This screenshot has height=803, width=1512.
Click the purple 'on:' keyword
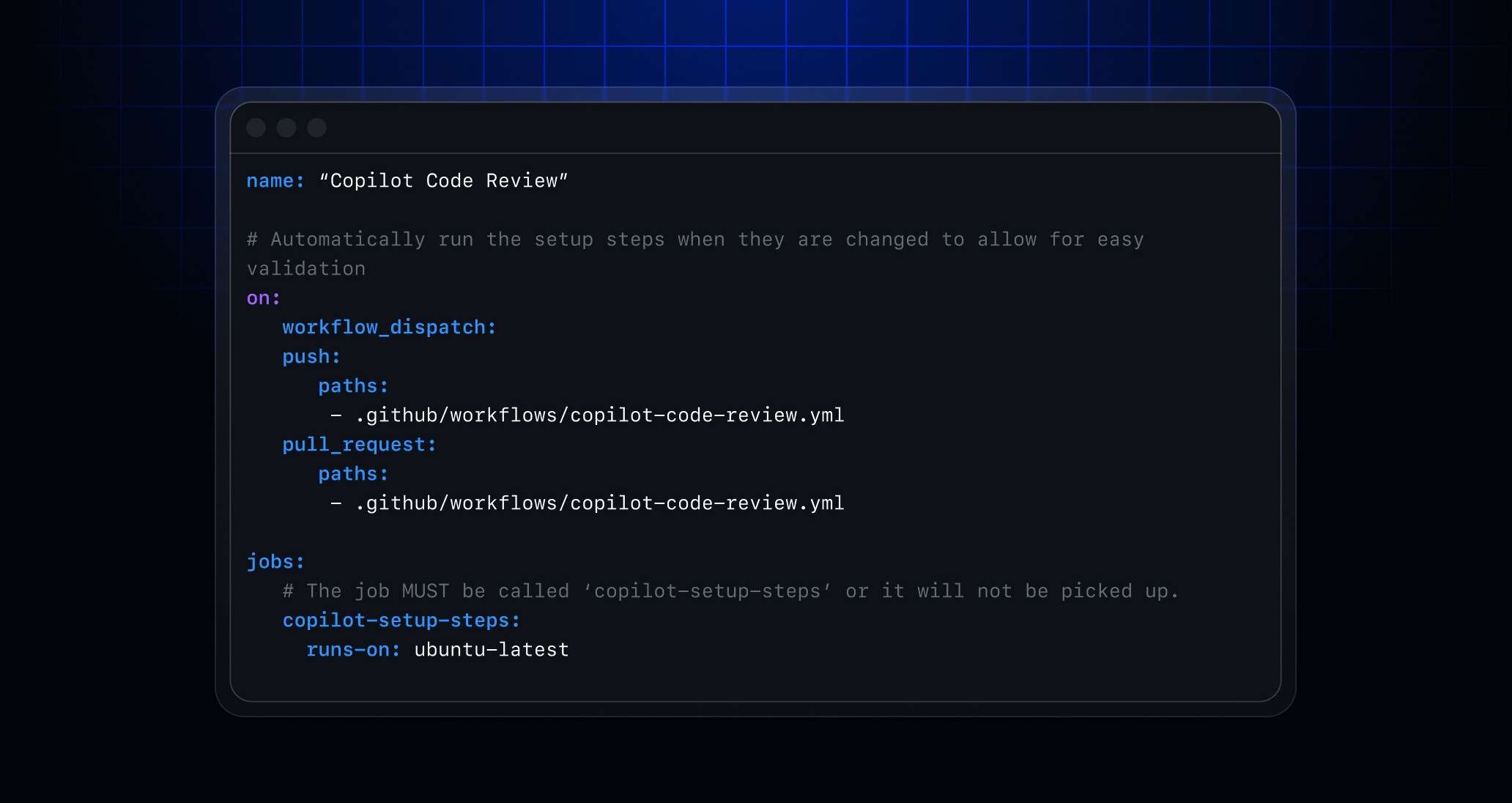pos(264,298)
